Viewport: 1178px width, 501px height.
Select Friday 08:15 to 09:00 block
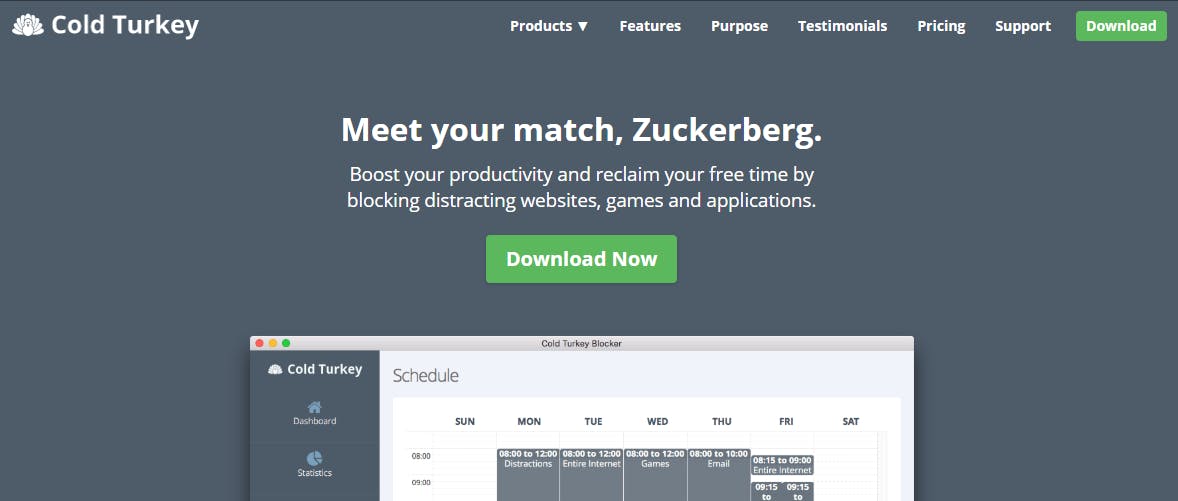click(x=782, y=465)
